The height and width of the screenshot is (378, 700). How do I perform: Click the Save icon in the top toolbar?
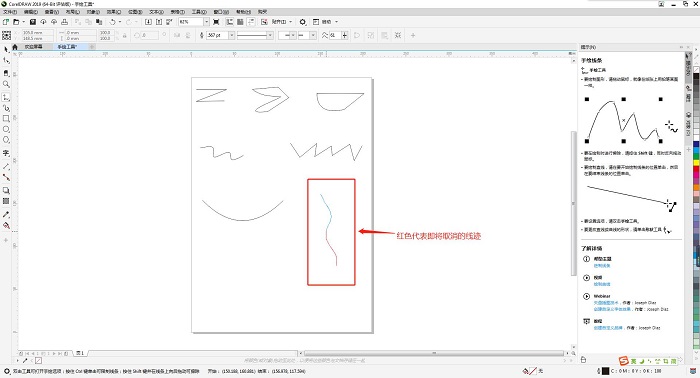(x=33, y=22)
